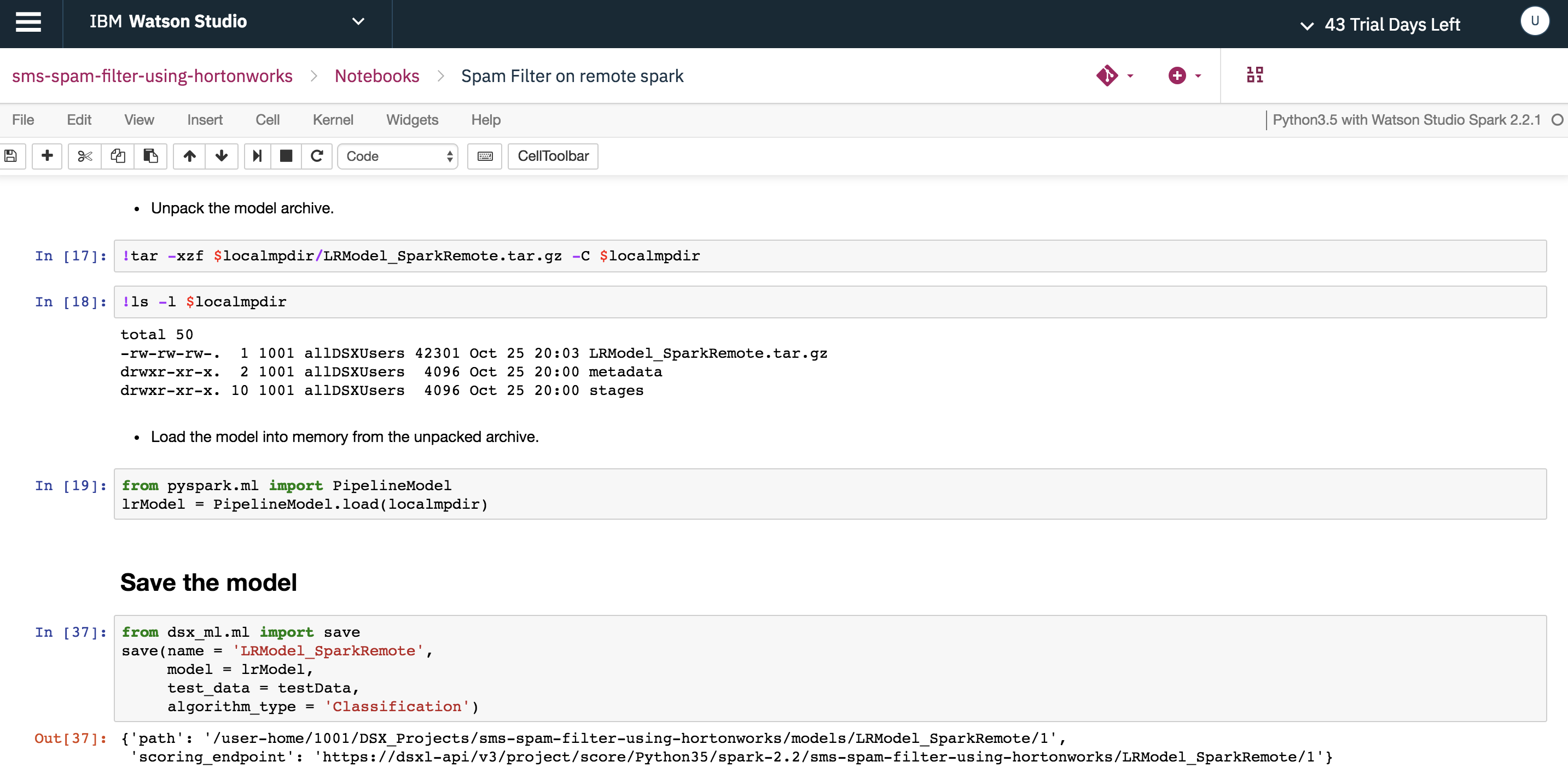Go to the sms-spam-filter-using-hortonworks project link
Viewport: 1568px width, 779px height.
pyautogui.click(x=152, y=76)
